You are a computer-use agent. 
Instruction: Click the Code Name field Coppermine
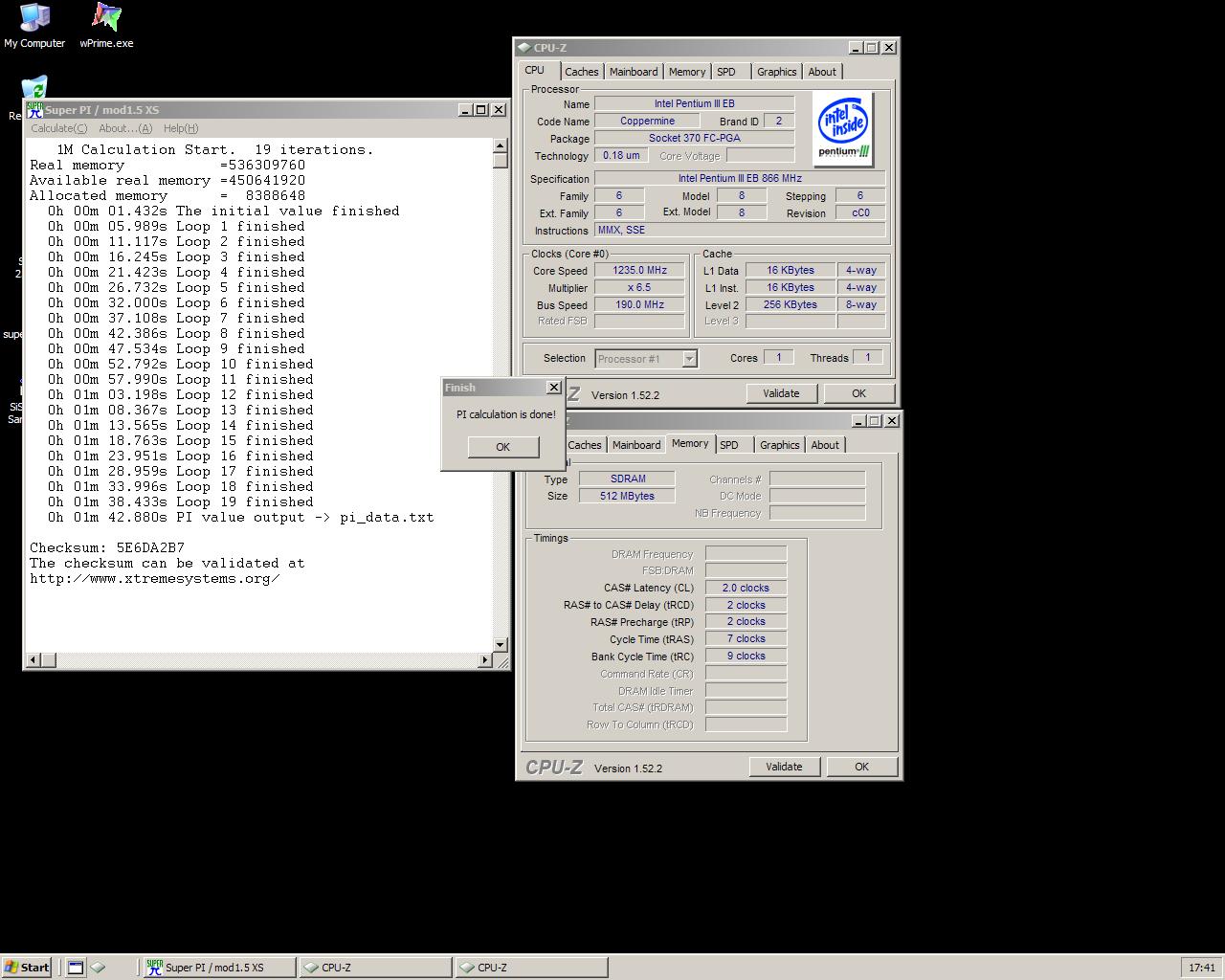pos(647,121)
